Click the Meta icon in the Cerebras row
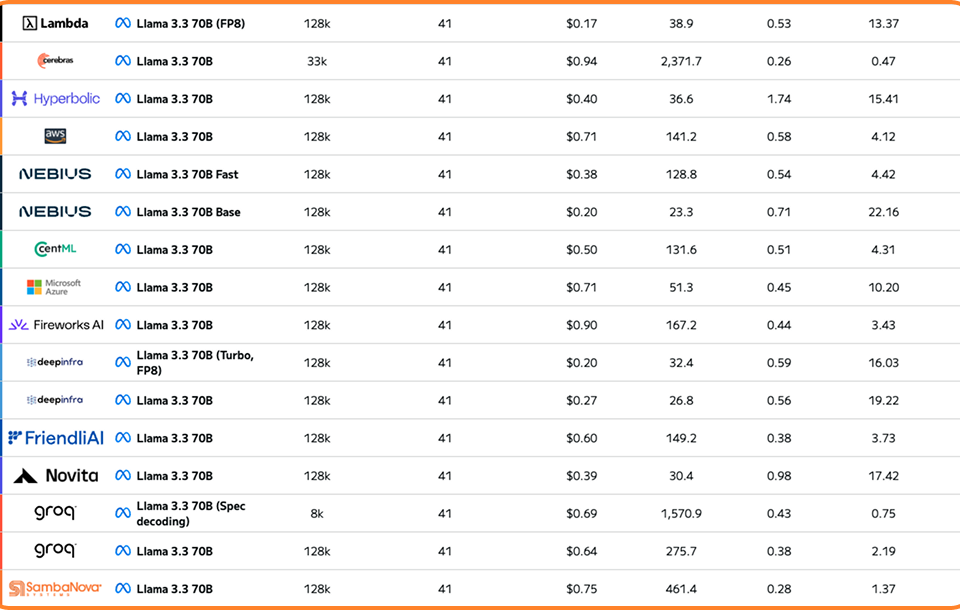The height and width of the screenshot is (610, 960). (x=123, y=61)
